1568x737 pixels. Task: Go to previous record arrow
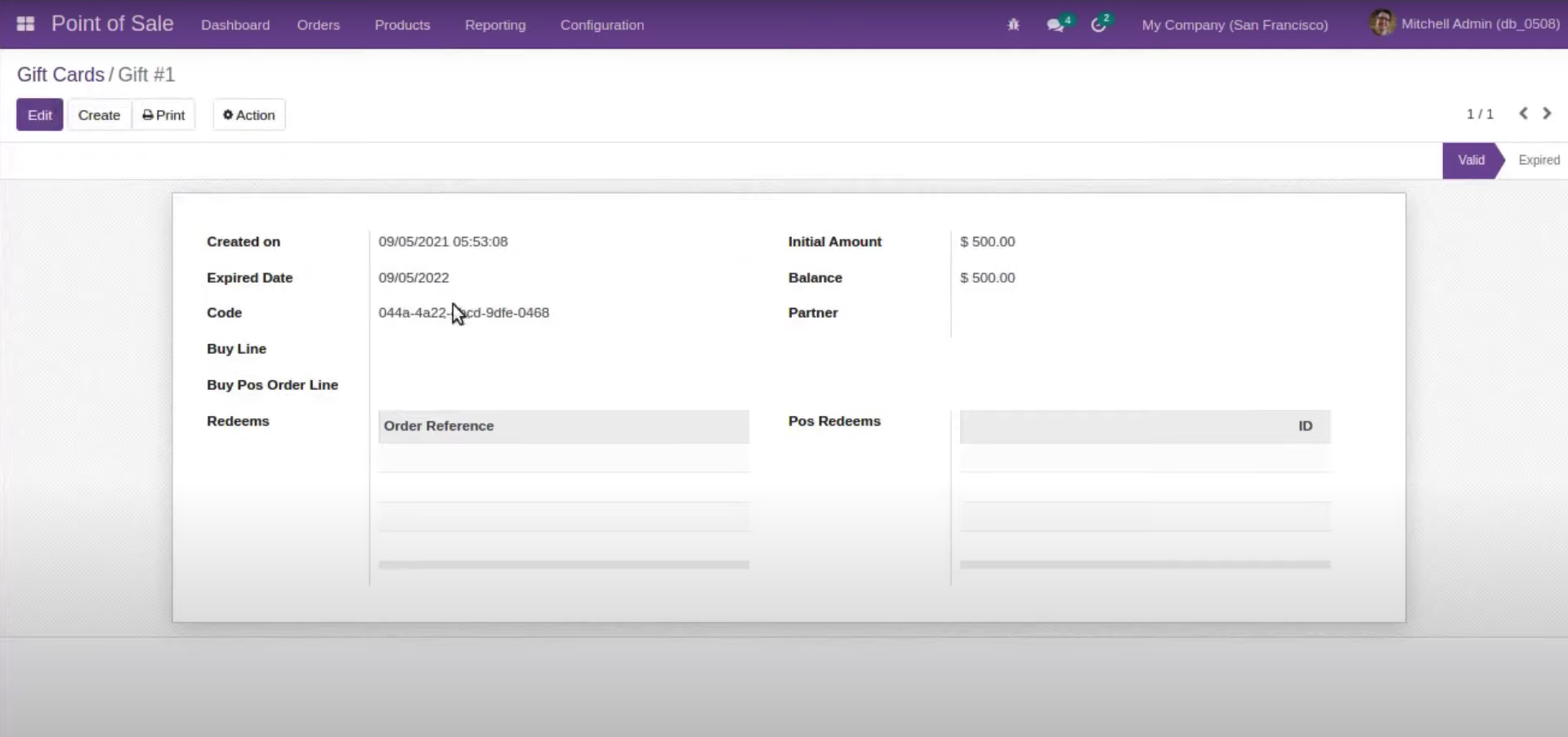tap(1523, 114)
